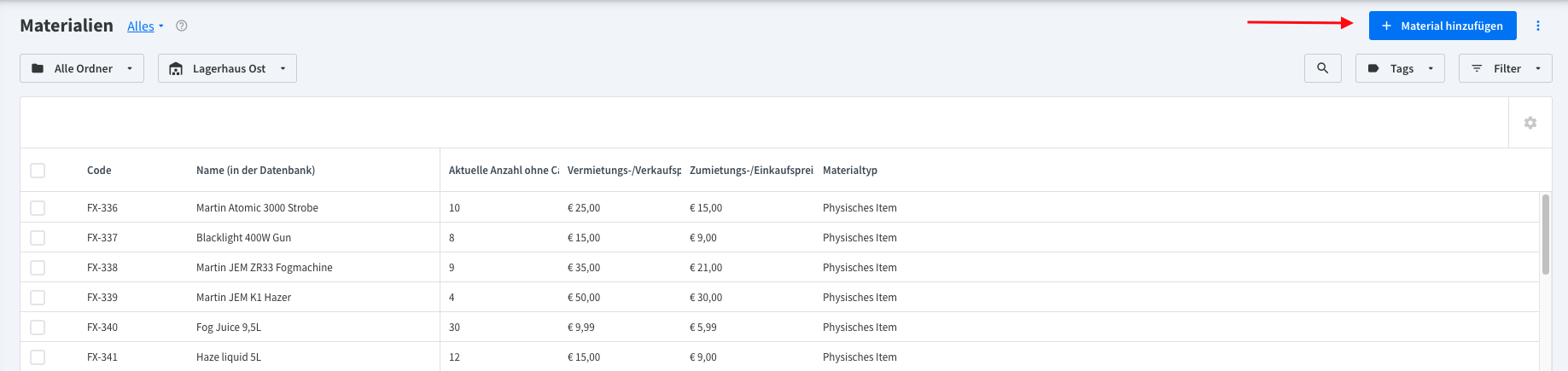Viewport: 1568px width, 371px height.
Task: Sort by the Materialtyp column header
Action: [850, 171]
